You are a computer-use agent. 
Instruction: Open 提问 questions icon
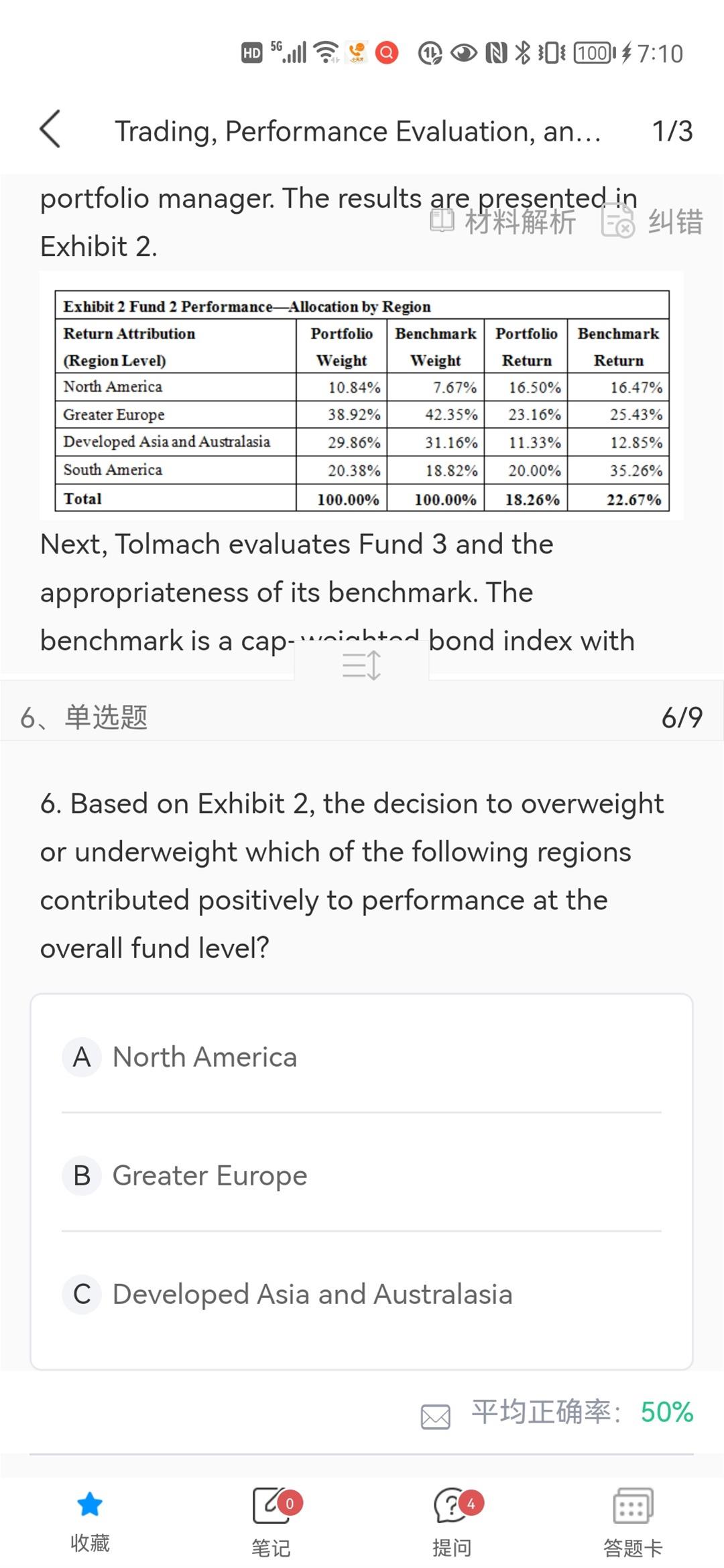[x=452, y=1506]
